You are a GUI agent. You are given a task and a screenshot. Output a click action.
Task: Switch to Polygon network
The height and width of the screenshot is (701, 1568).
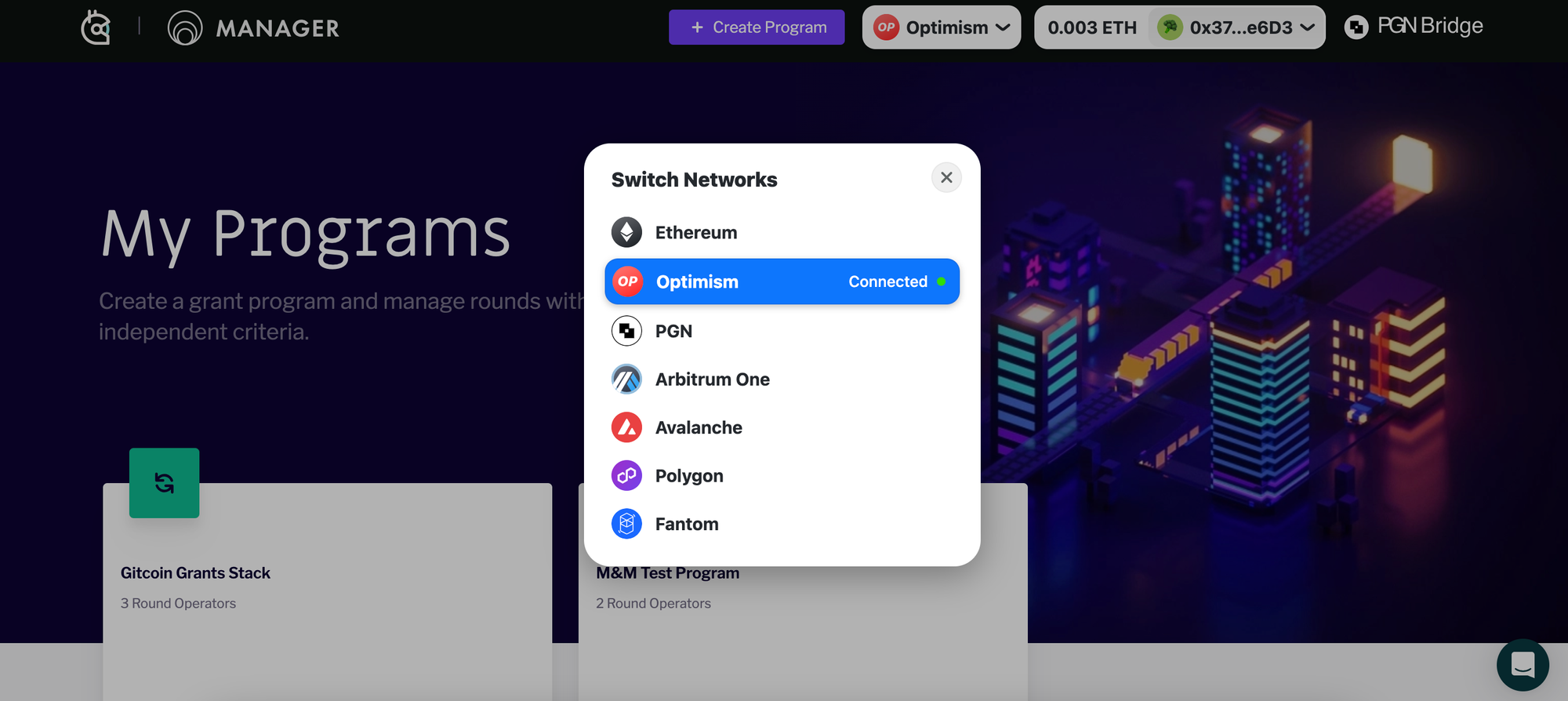pyautogui.click(x=782, y=476)
